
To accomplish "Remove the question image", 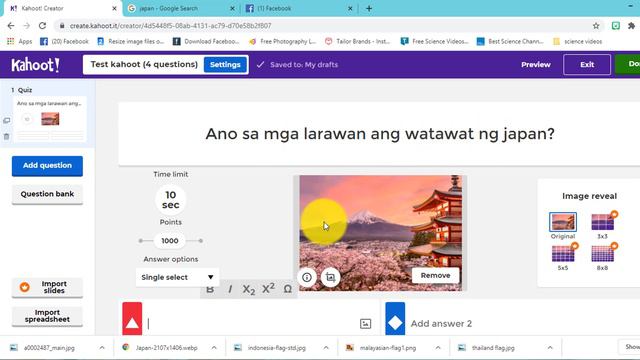I will (436, 276).
